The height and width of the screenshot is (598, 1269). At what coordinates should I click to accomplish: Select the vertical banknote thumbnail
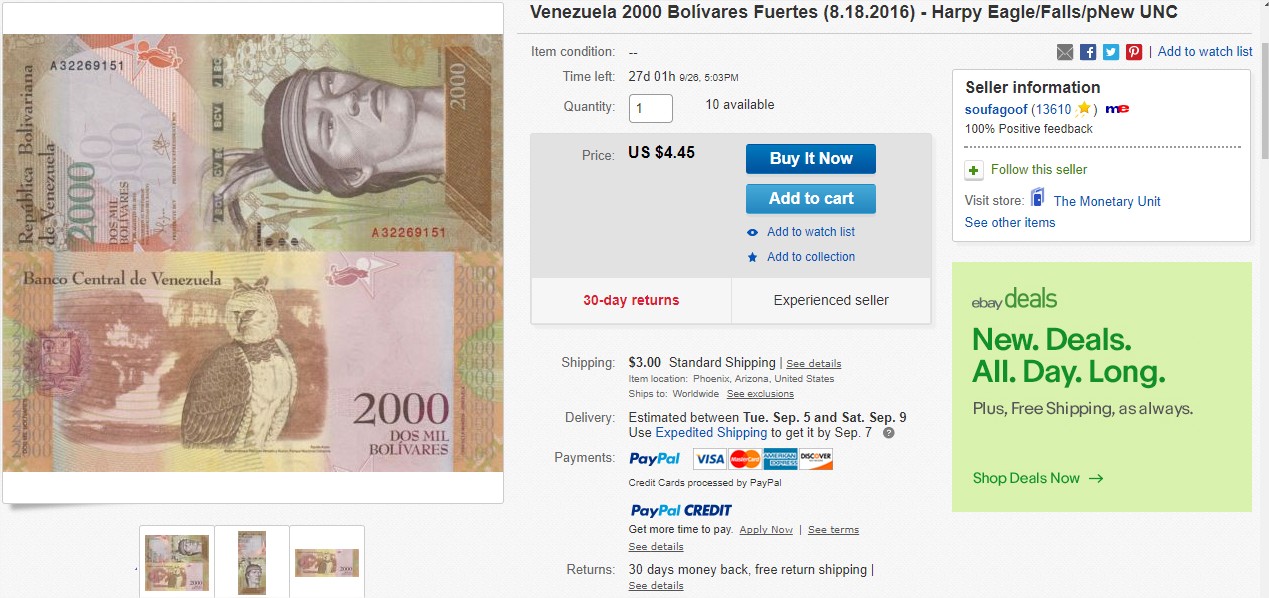coord(252,562)
